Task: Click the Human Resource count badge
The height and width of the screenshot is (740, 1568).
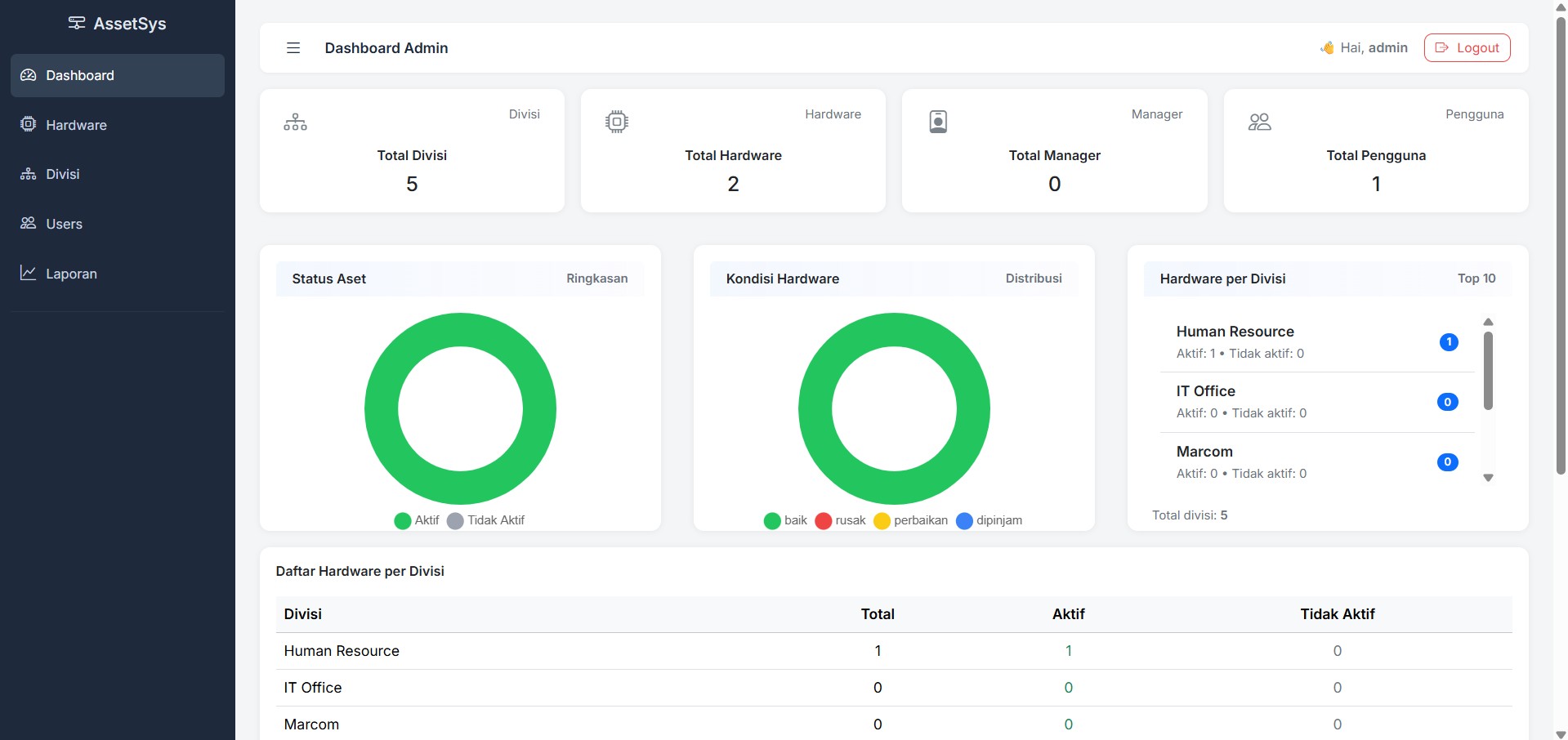Action: (1449, 342)
